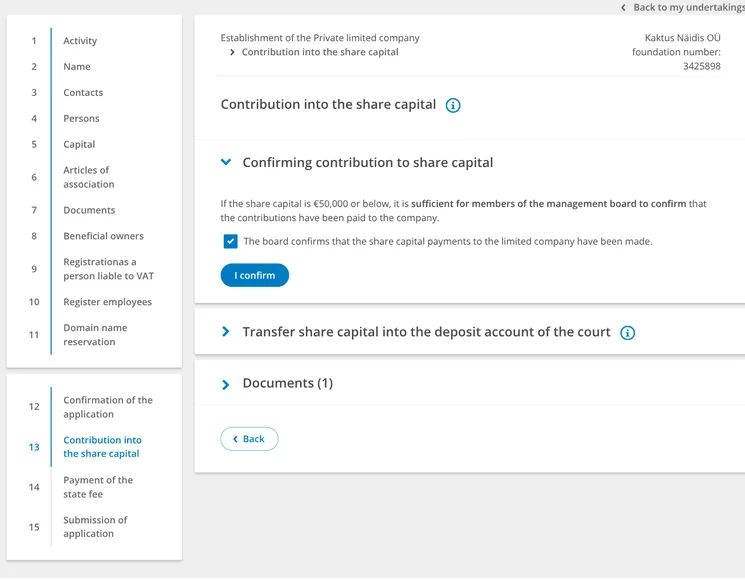This screenshot has width=745, height=581.
Task: Click company name Kaktus Näidis OÜ
Action: (682, 38)
